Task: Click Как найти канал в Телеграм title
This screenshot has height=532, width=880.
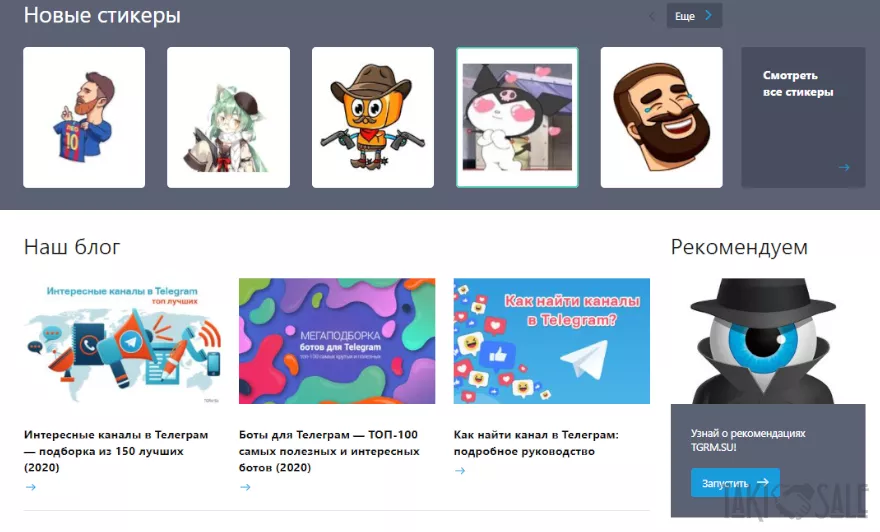Action: [x=536, y=443]
